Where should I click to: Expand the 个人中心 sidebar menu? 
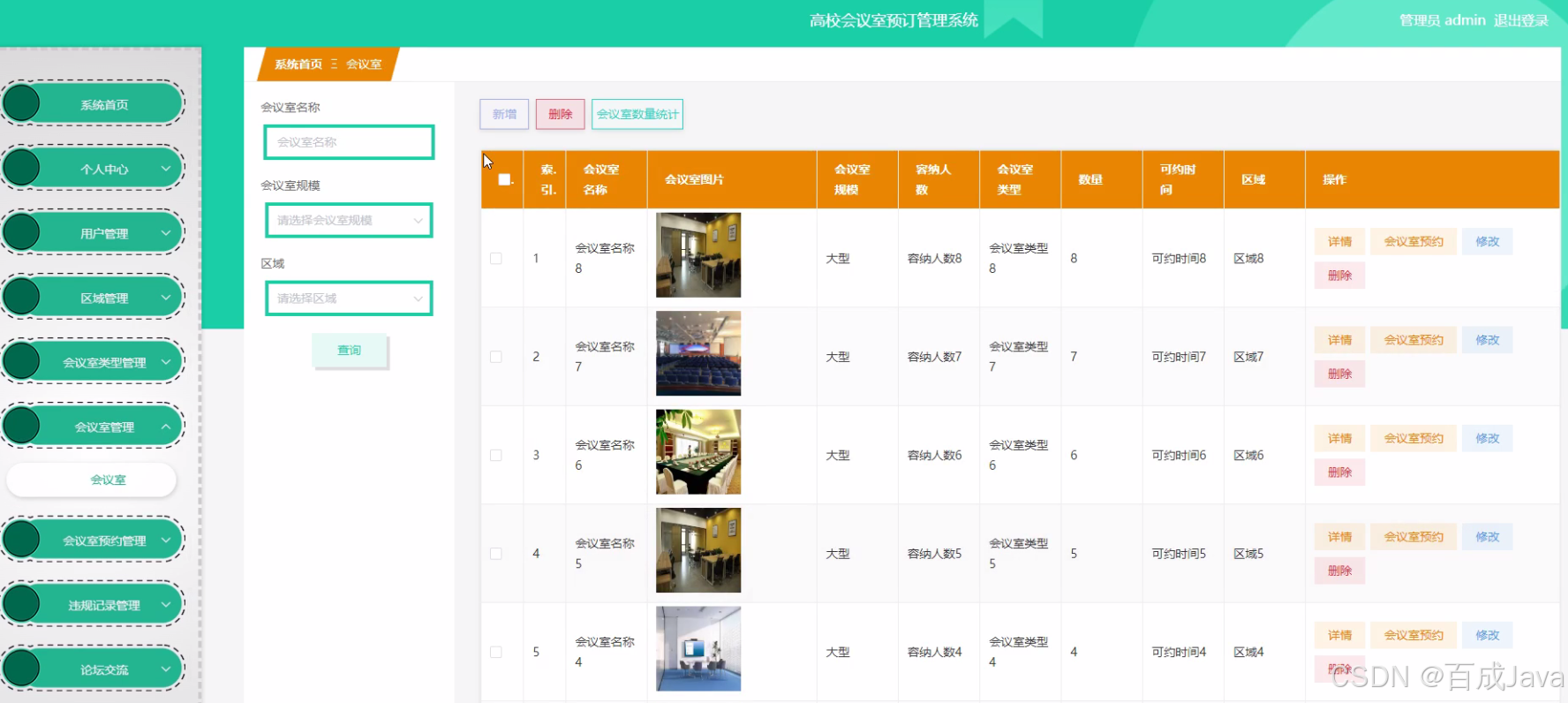[94, 169]
